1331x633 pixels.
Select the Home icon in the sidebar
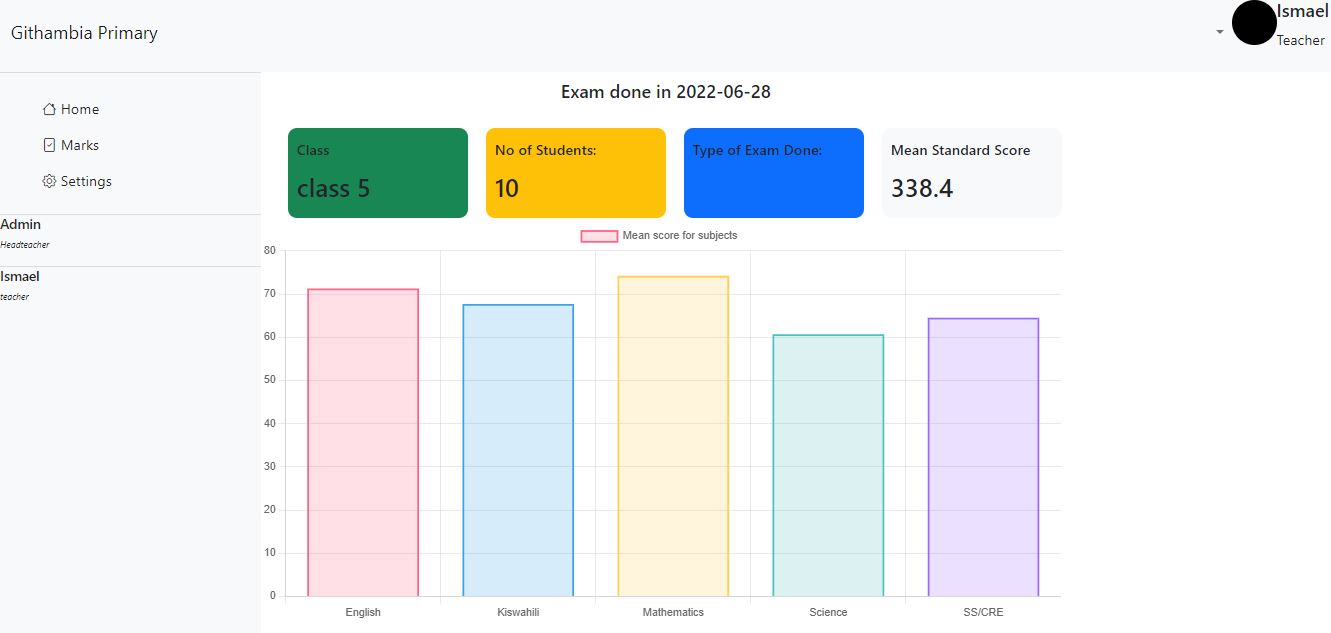[x=48, y=108]
